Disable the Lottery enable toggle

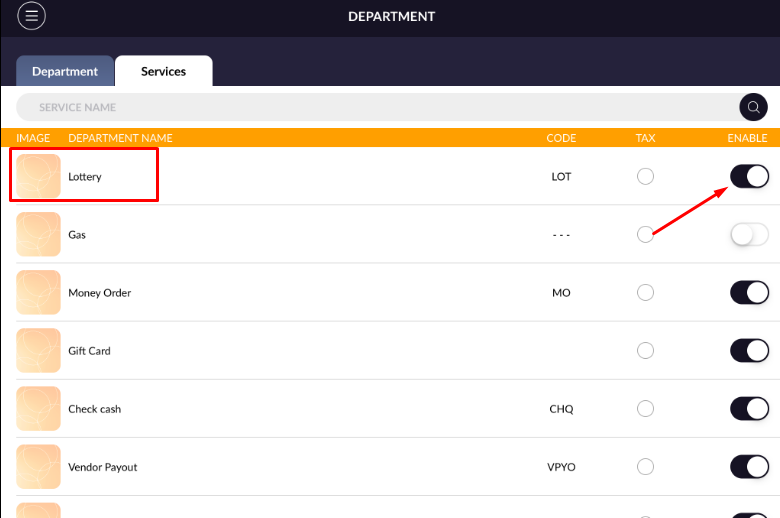click(x=749, y=176)
